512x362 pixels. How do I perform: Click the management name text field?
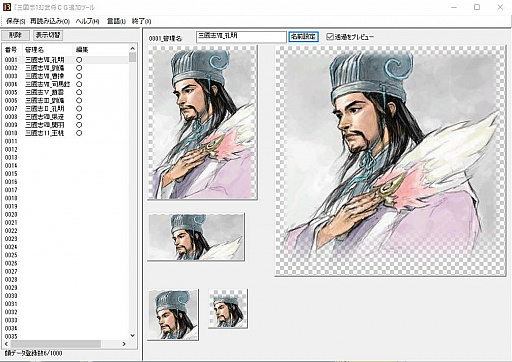click(241, 37)
